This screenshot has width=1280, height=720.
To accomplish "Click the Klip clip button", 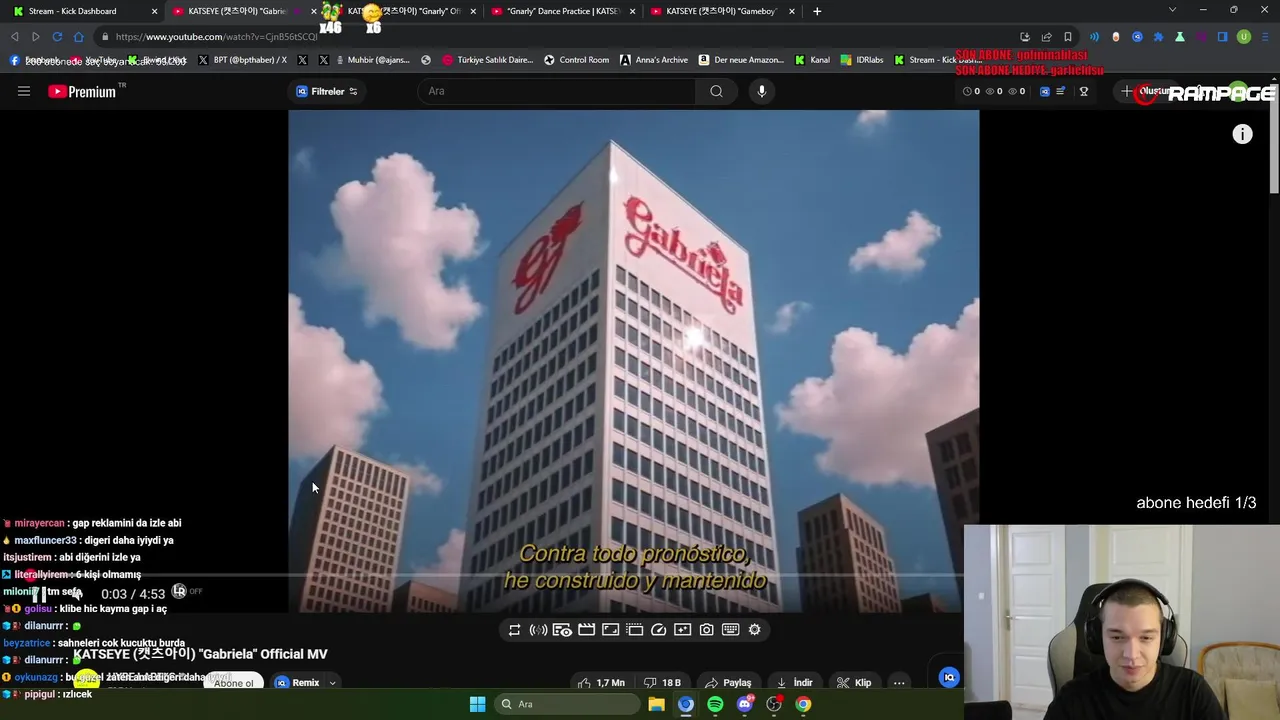I will click(x=854, y=683).
